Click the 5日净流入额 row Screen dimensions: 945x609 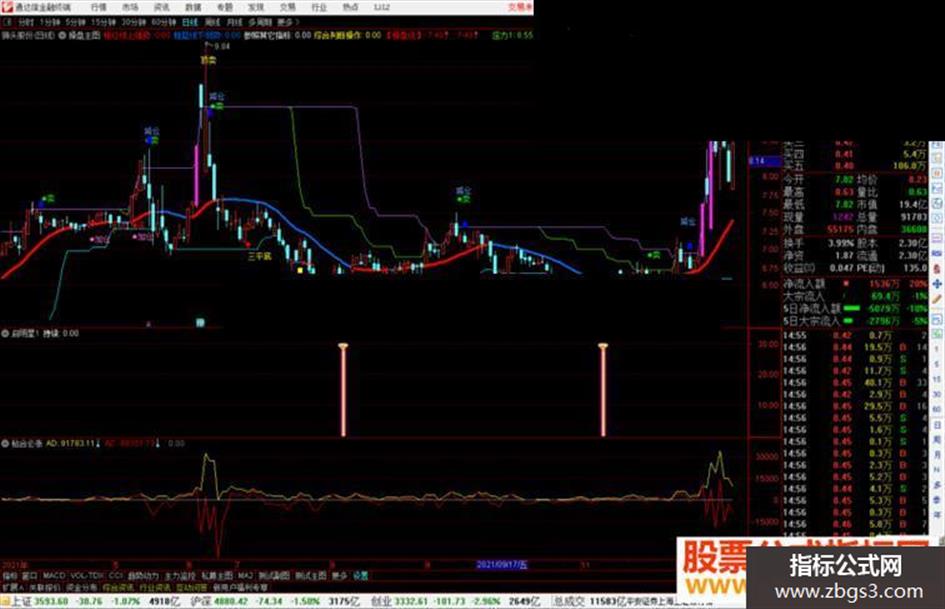click(x=855, y=308)
